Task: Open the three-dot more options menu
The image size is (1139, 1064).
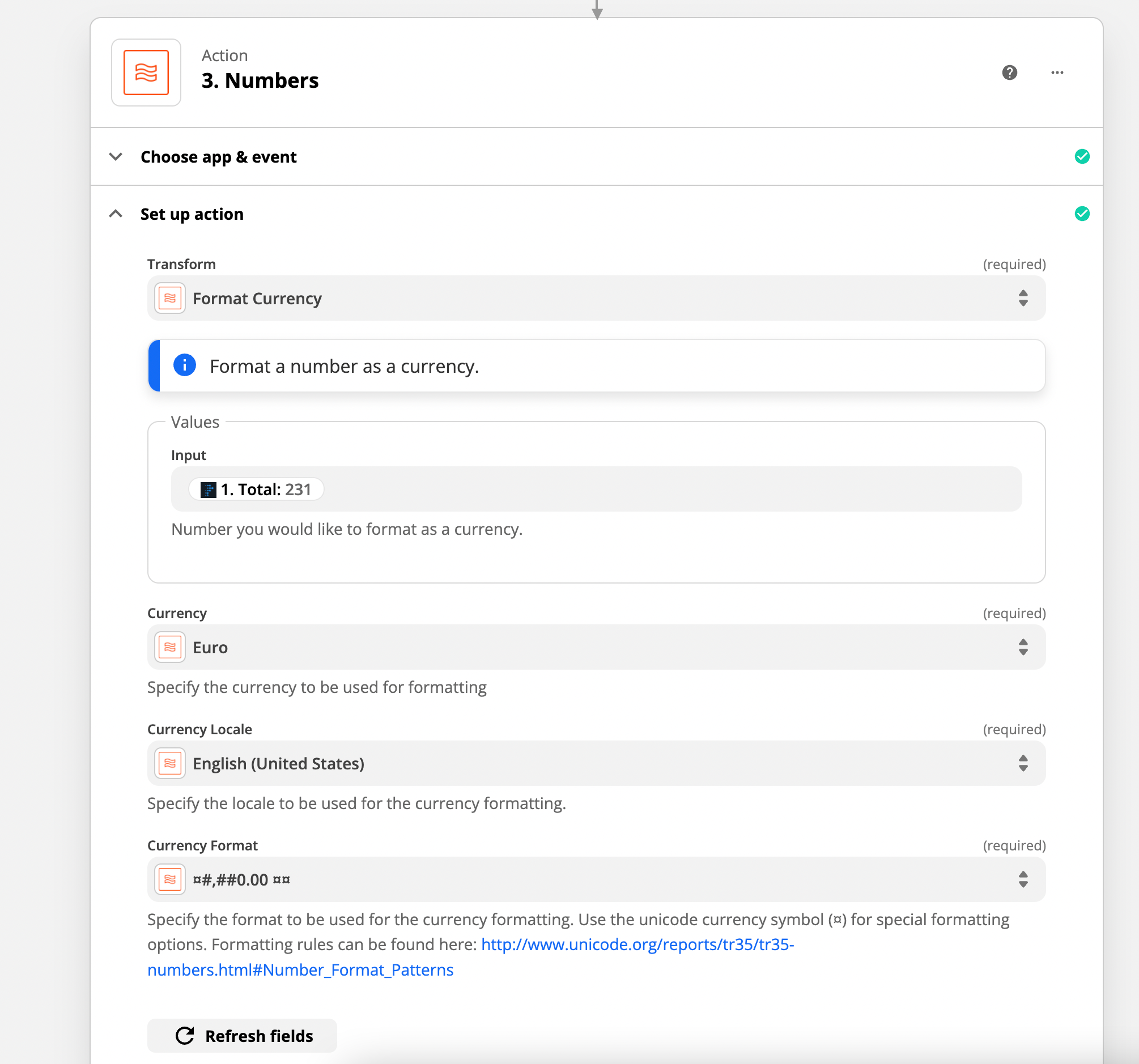Action: click(1057, 73)
